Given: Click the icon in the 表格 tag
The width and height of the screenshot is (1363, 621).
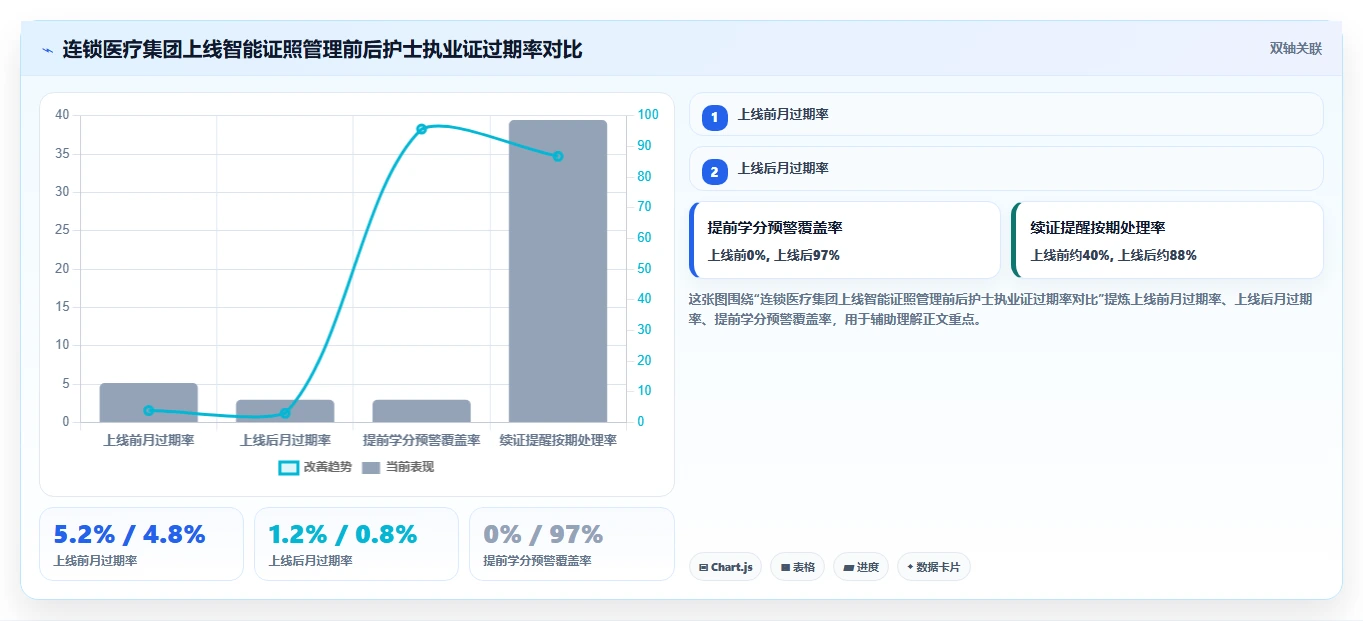Looking at the screenshot, I should [785, 567].
